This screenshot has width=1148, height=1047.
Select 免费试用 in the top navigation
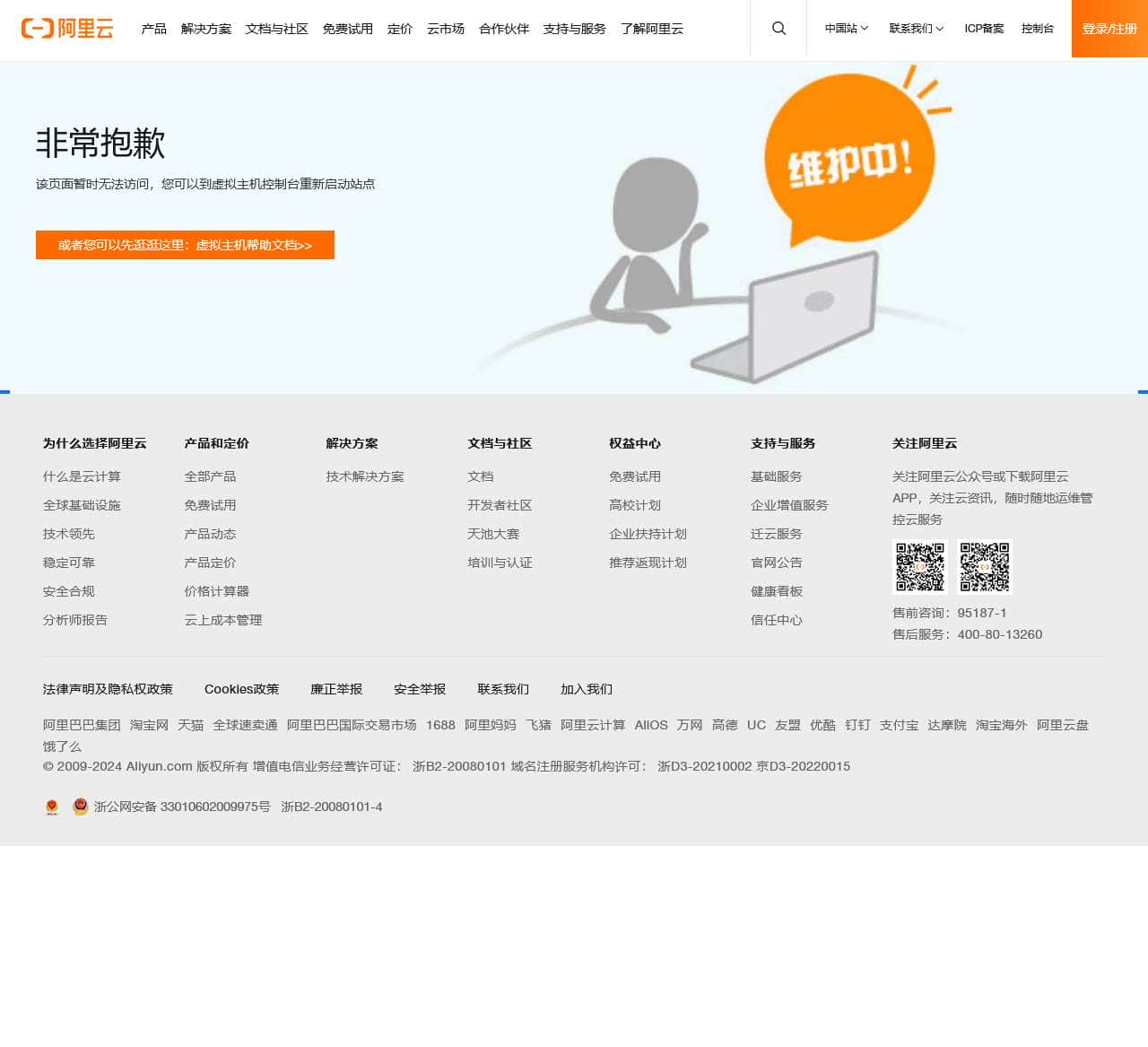click(348, 29)
